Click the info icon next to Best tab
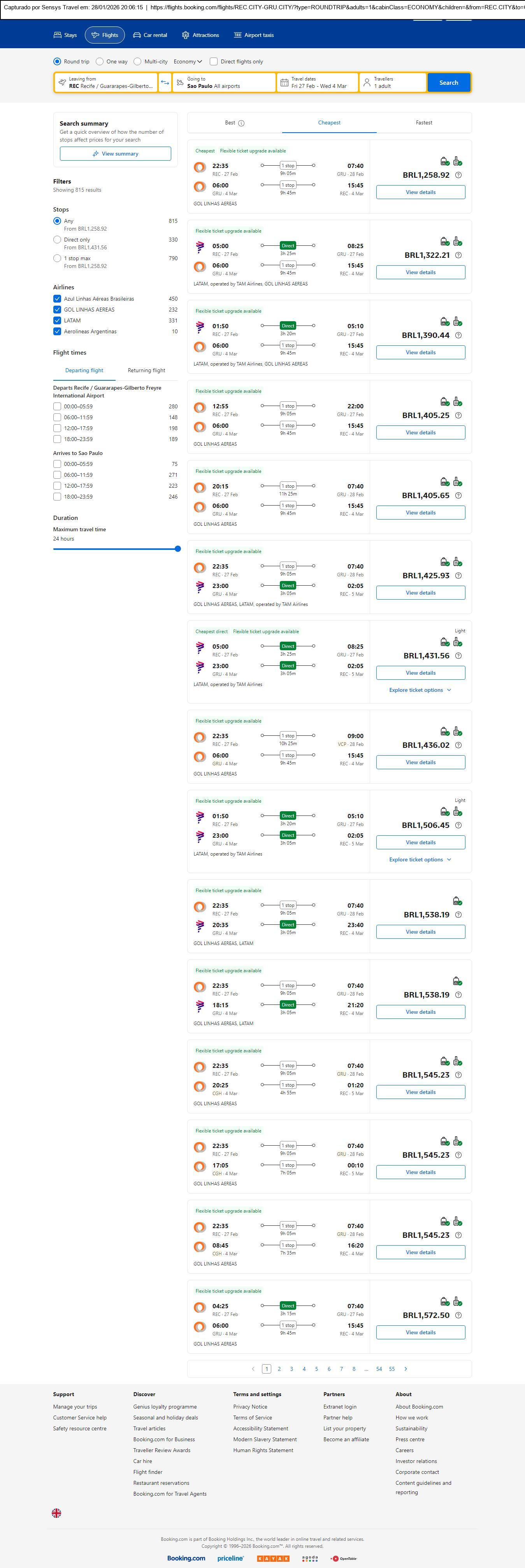 click(x=241, y=123)
